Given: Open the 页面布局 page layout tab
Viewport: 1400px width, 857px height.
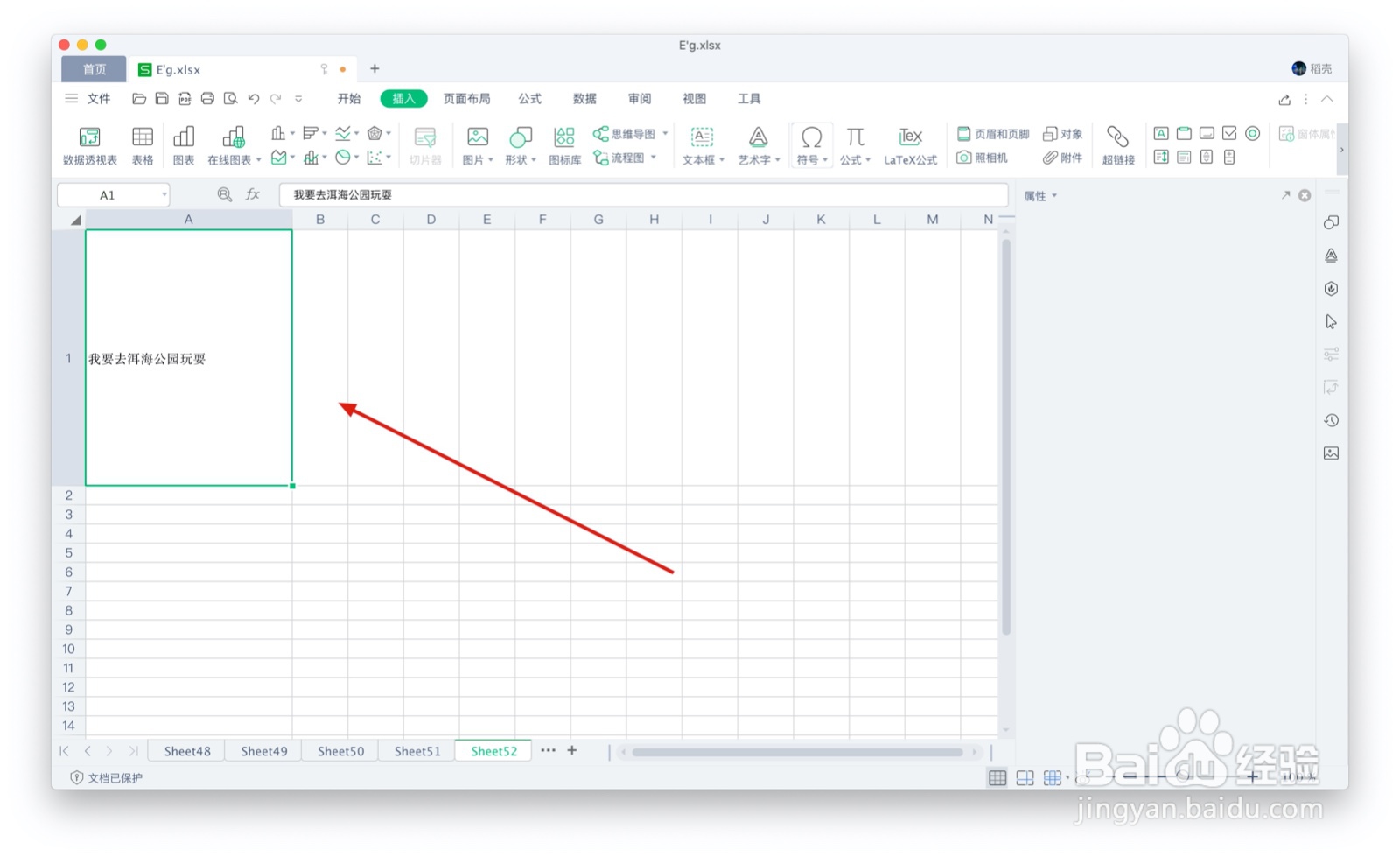Looking at the screenshot, I should 466,99.
